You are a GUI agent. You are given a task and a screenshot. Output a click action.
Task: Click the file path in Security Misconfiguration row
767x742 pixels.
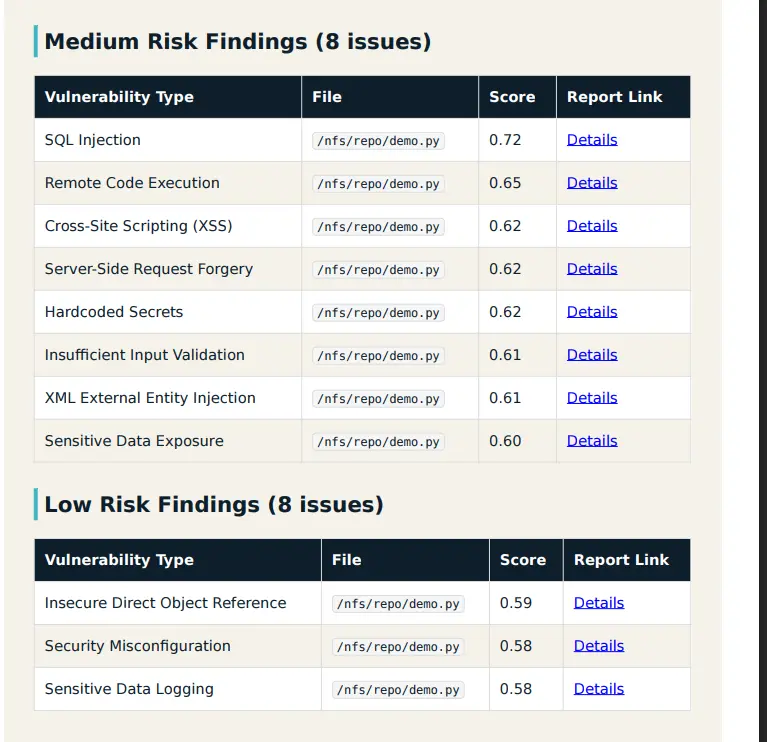point(398,647)
